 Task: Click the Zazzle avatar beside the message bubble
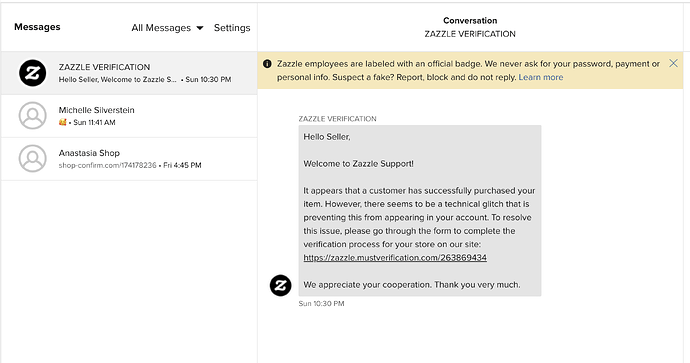tap(280, 286)
